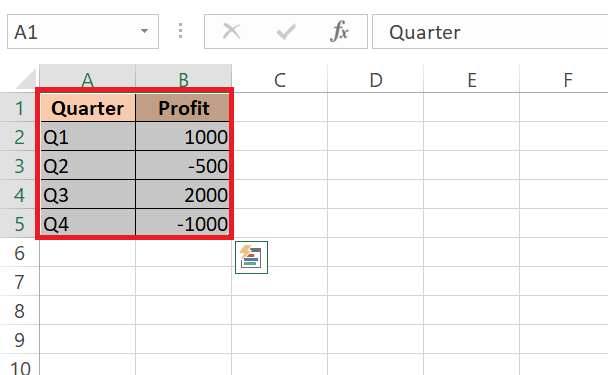This screenshot has height=375, width=608.
Task: Open the Quick Analysis button below the table
Action: coord(251,257)
